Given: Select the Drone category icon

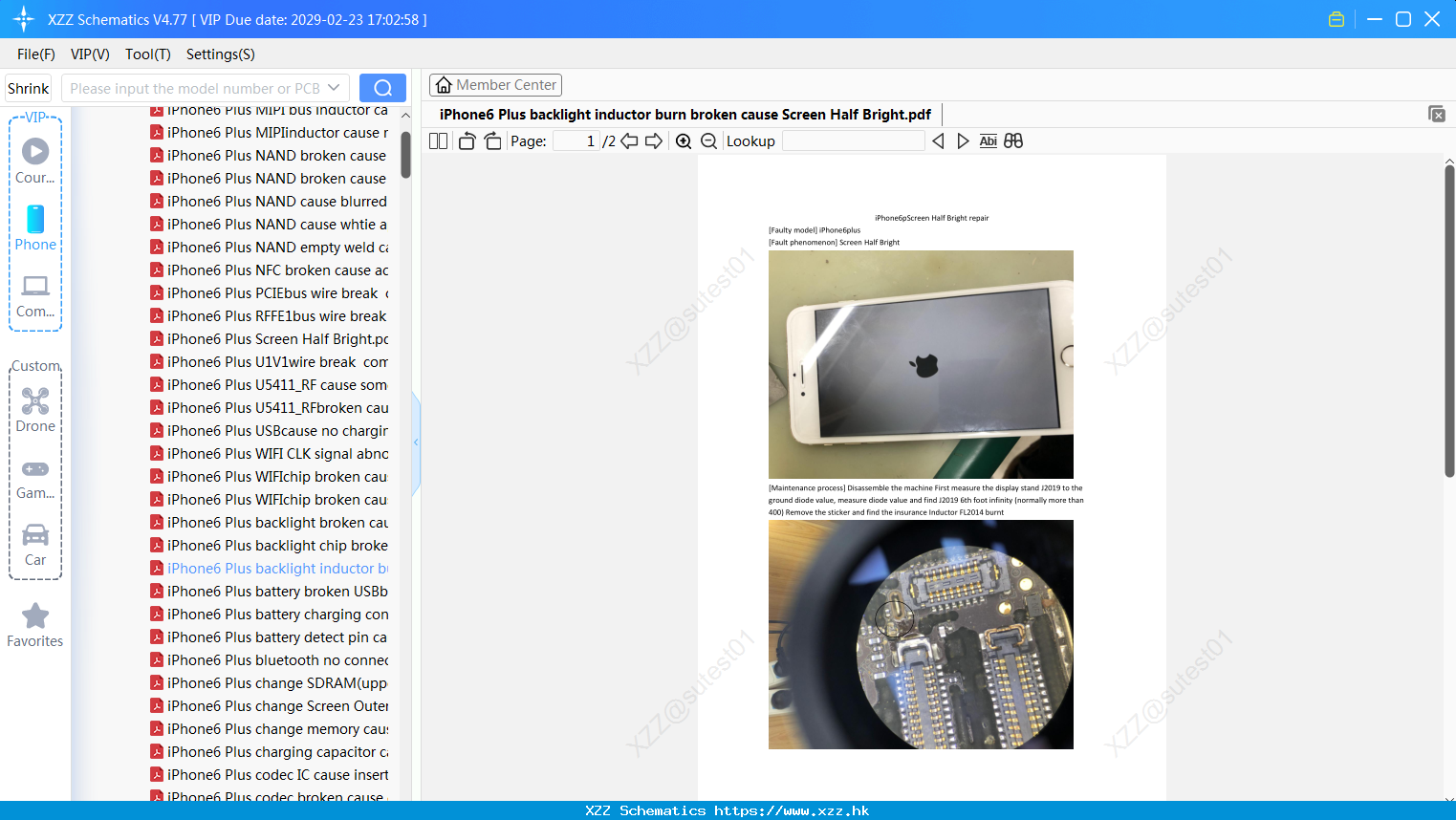Looking at the screenshot, I should [x=35, y=410].
